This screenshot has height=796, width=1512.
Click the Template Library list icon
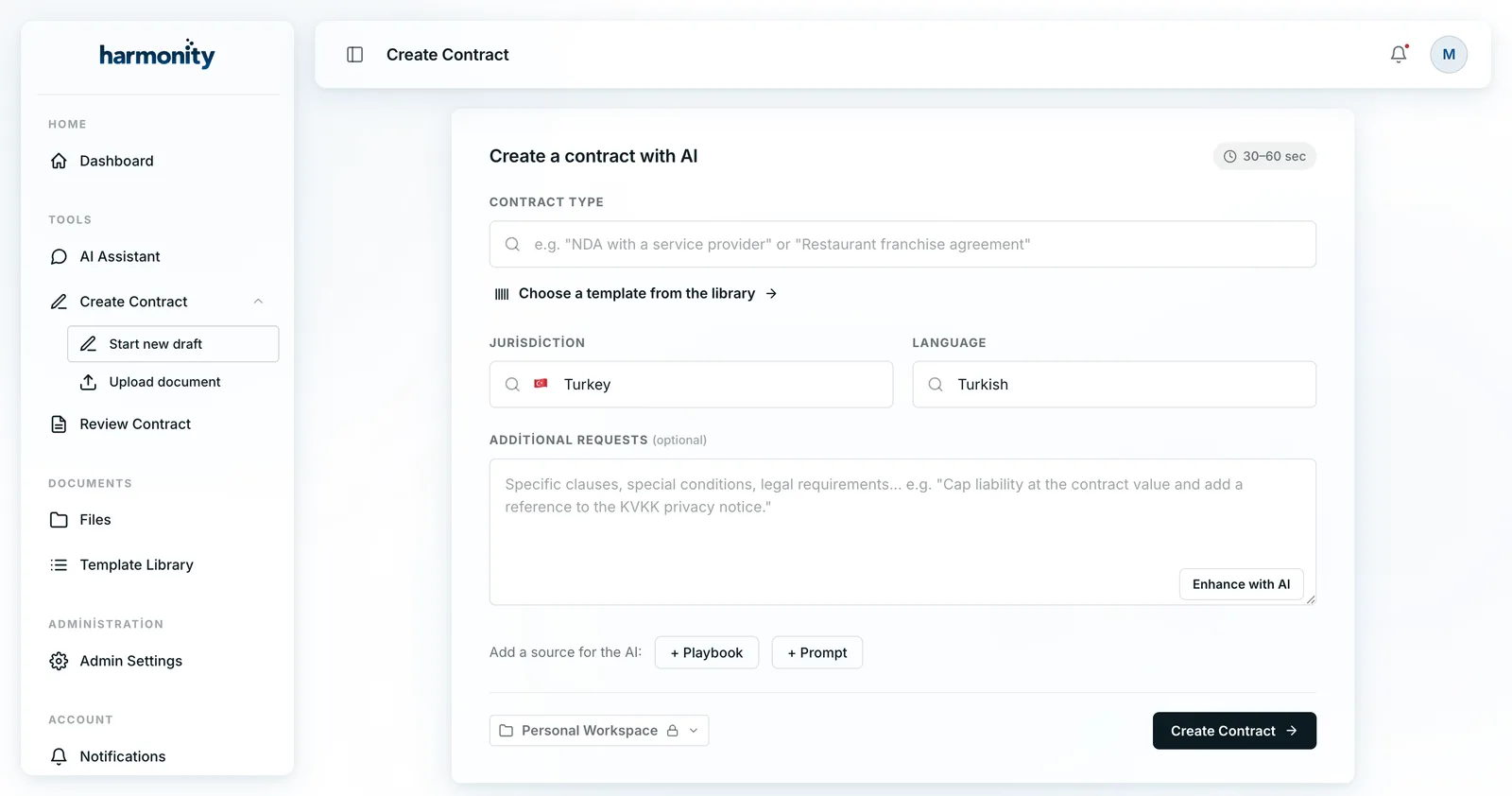coord(59,565)
